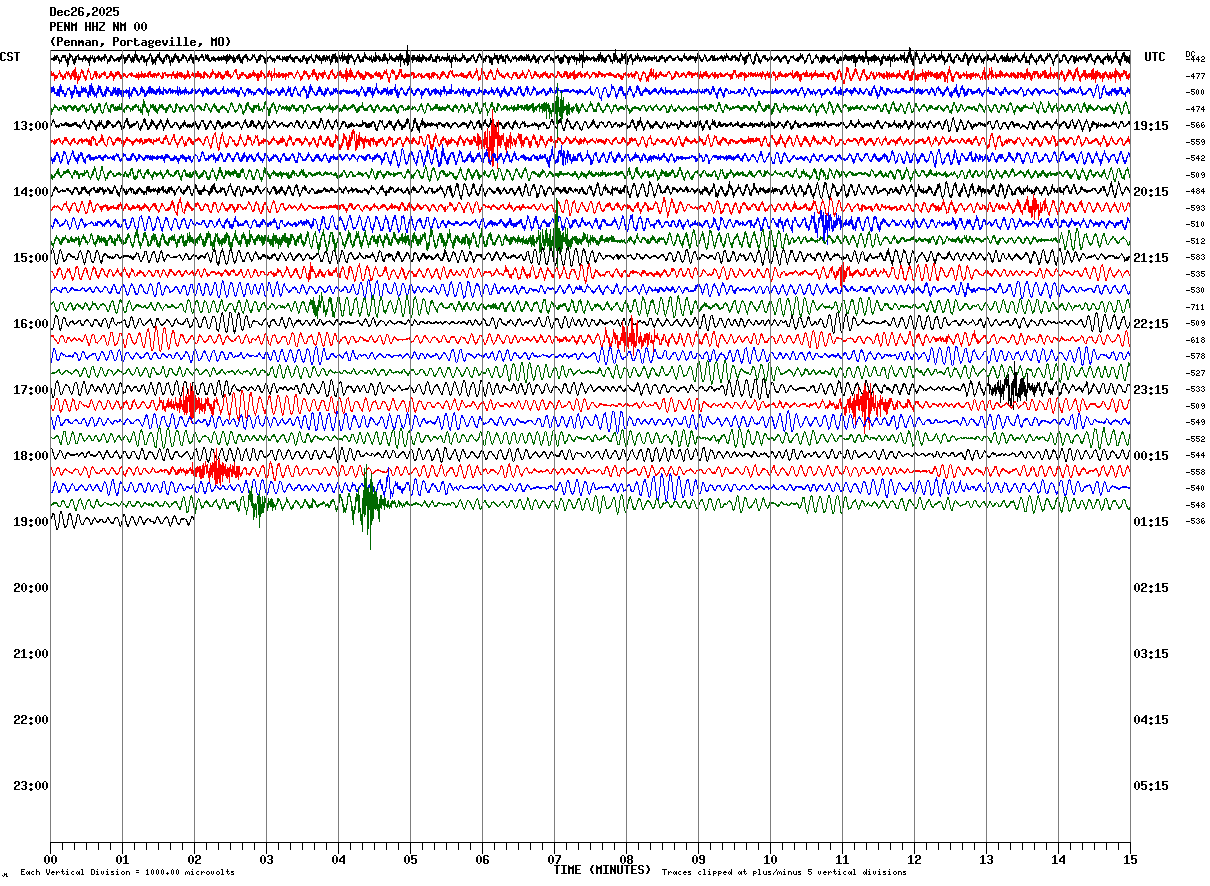The width and height of the screenshot is (1210, 886).
Task: Click the DC offset value "-500"
Action: click(x=1196, y=92)
